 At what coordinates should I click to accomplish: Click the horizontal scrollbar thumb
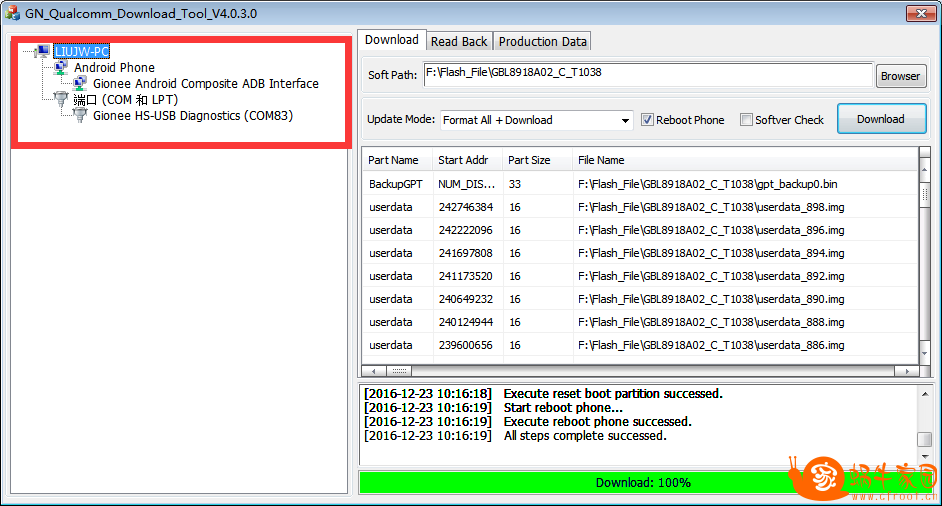pos(400,371)
